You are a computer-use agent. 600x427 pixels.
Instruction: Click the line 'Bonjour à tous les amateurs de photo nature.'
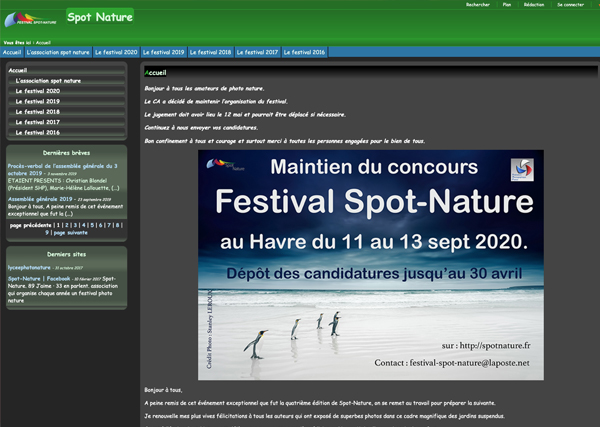click(x=204, y=88)
